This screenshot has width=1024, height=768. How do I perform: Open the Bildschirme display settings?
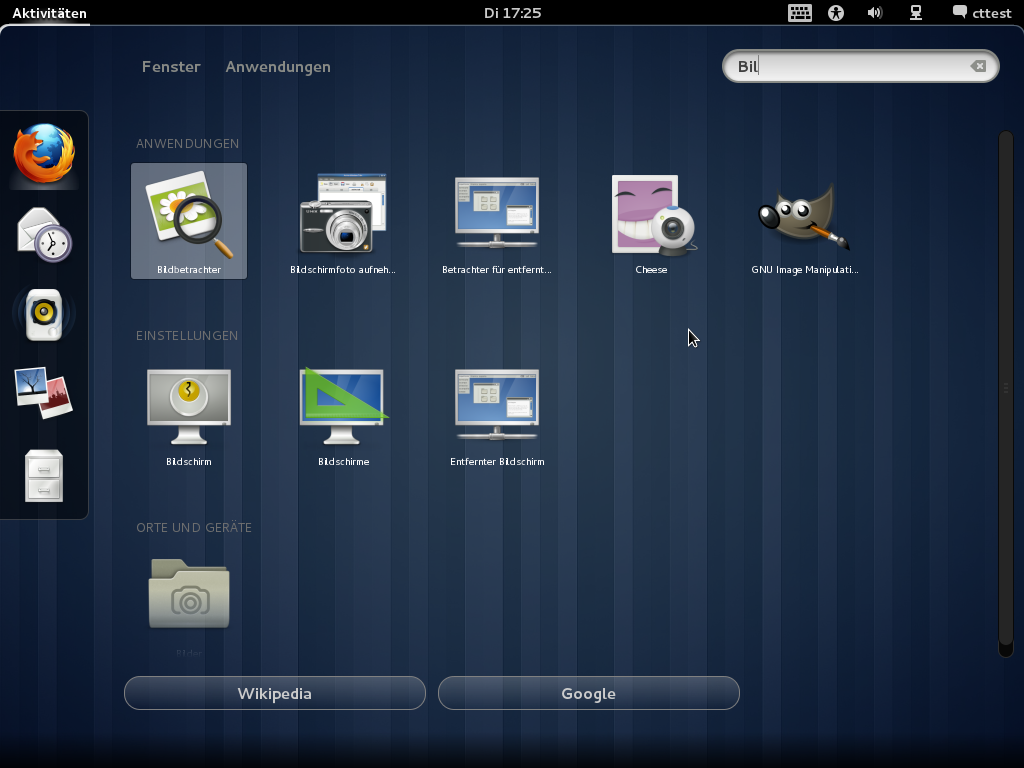tap(343, 413)
